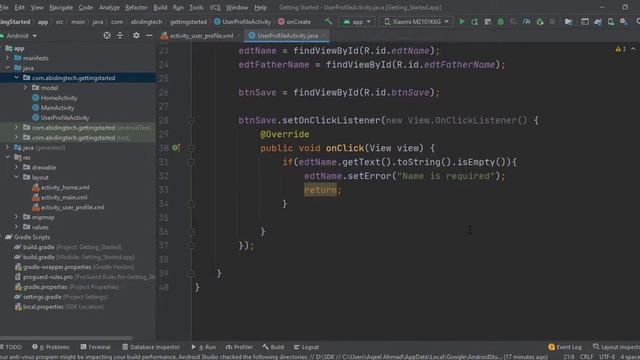640x360 pixels.
Task: Click the override gutter icon on line 30
Action: click(x=176, y=148)
